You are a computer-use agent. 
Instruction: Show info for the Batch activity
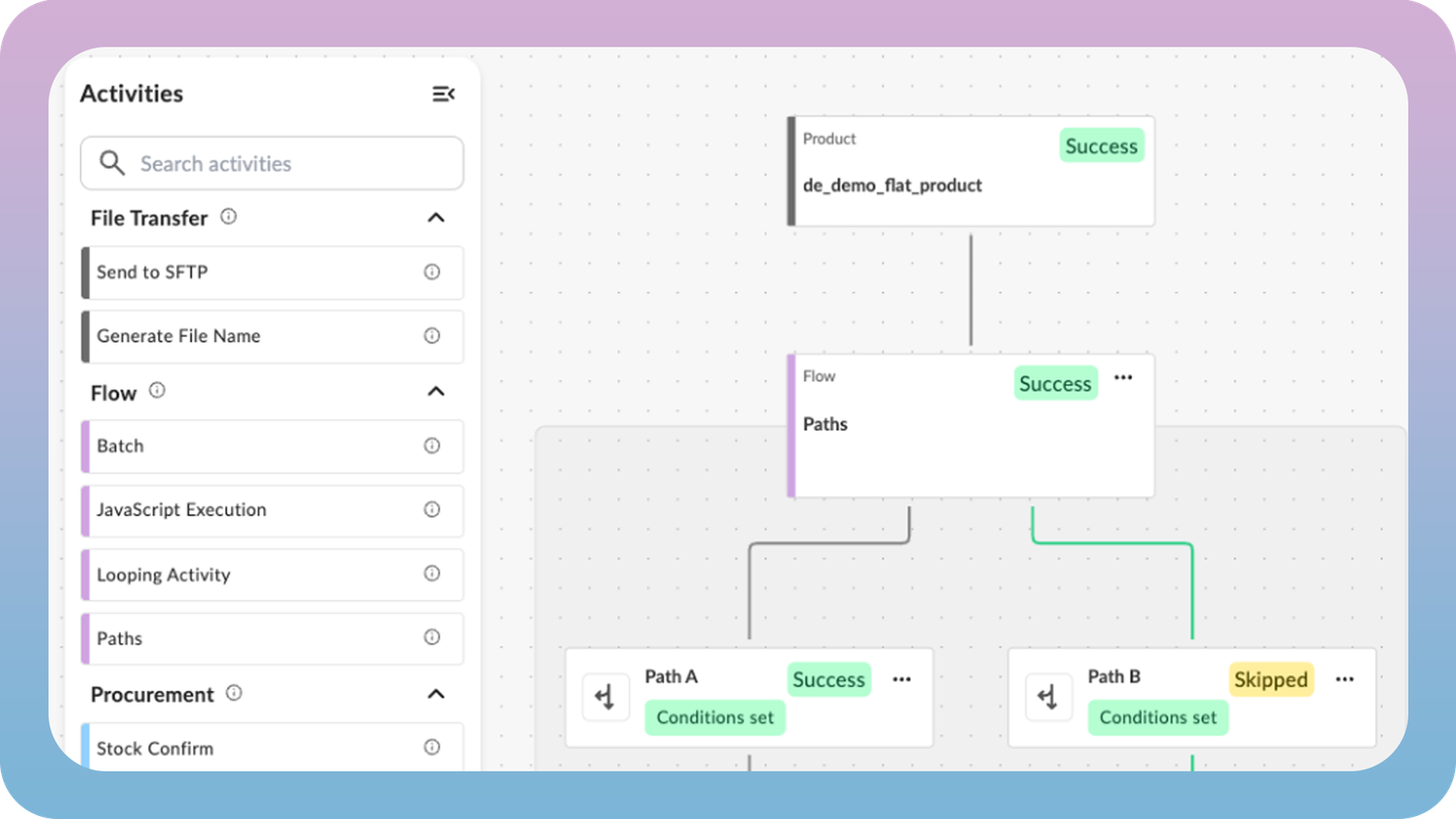click(x=432, y=446)
